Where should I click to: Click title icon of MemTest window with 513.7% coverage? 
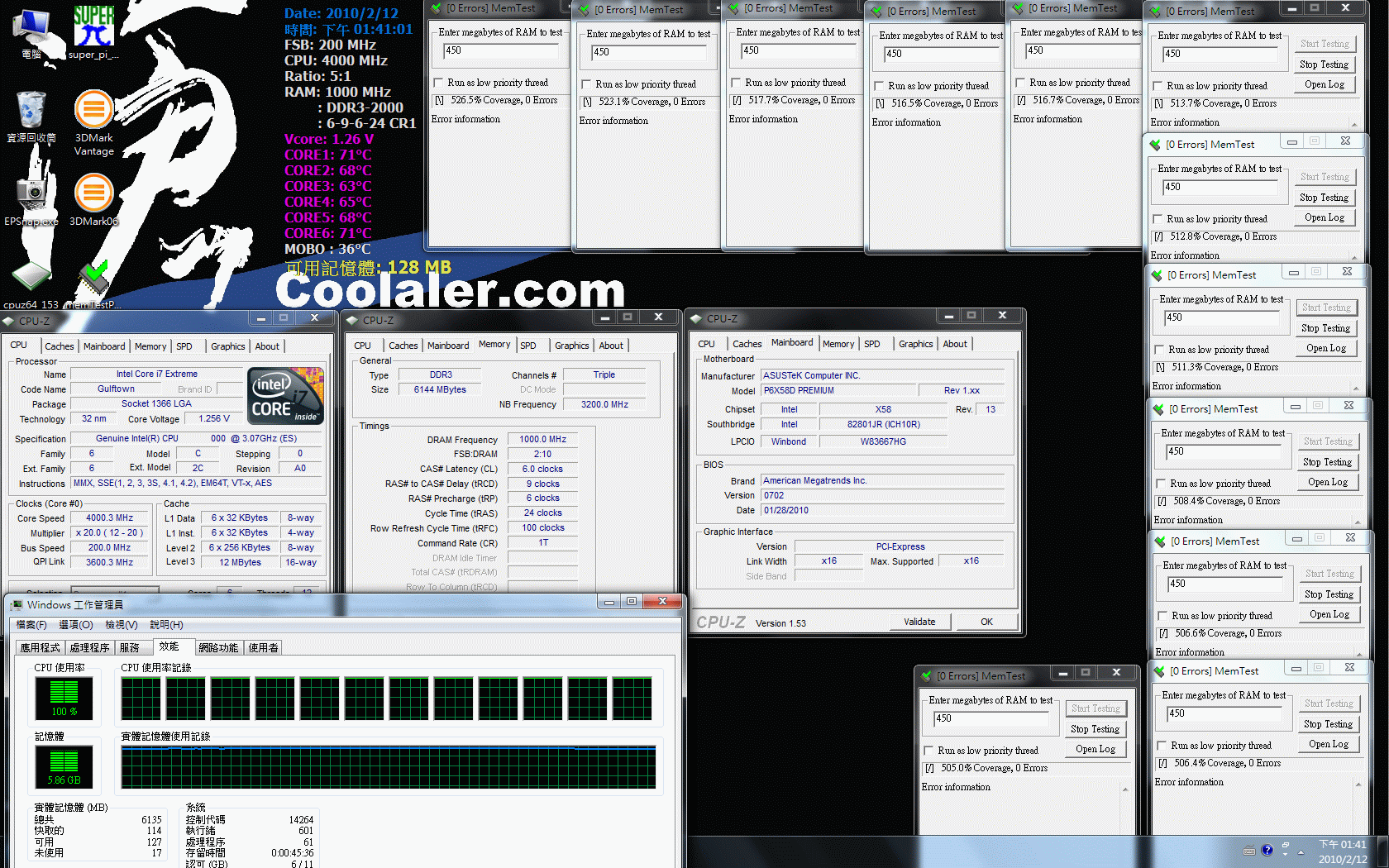point(1156,12)
